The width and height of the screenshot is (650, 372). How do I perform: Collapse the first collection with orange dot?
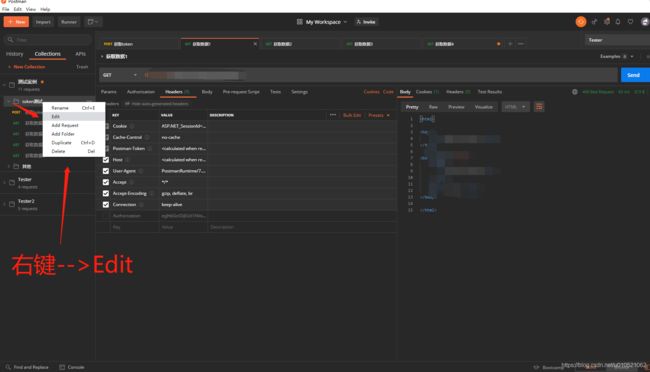tap(5, 85)
